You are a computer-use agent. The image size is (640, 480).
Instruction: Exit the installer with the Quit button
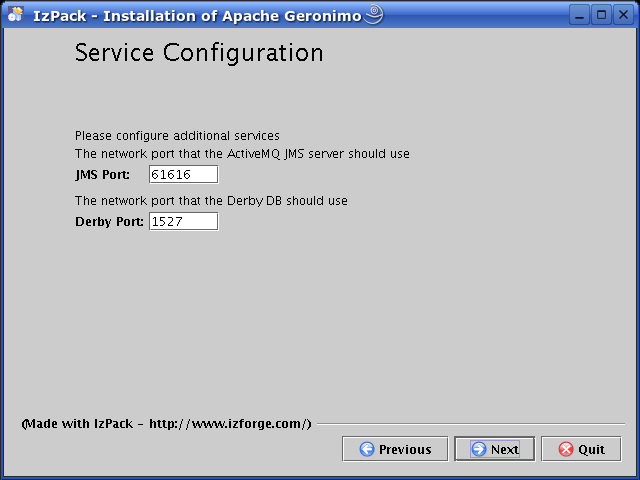coord(581,449)
